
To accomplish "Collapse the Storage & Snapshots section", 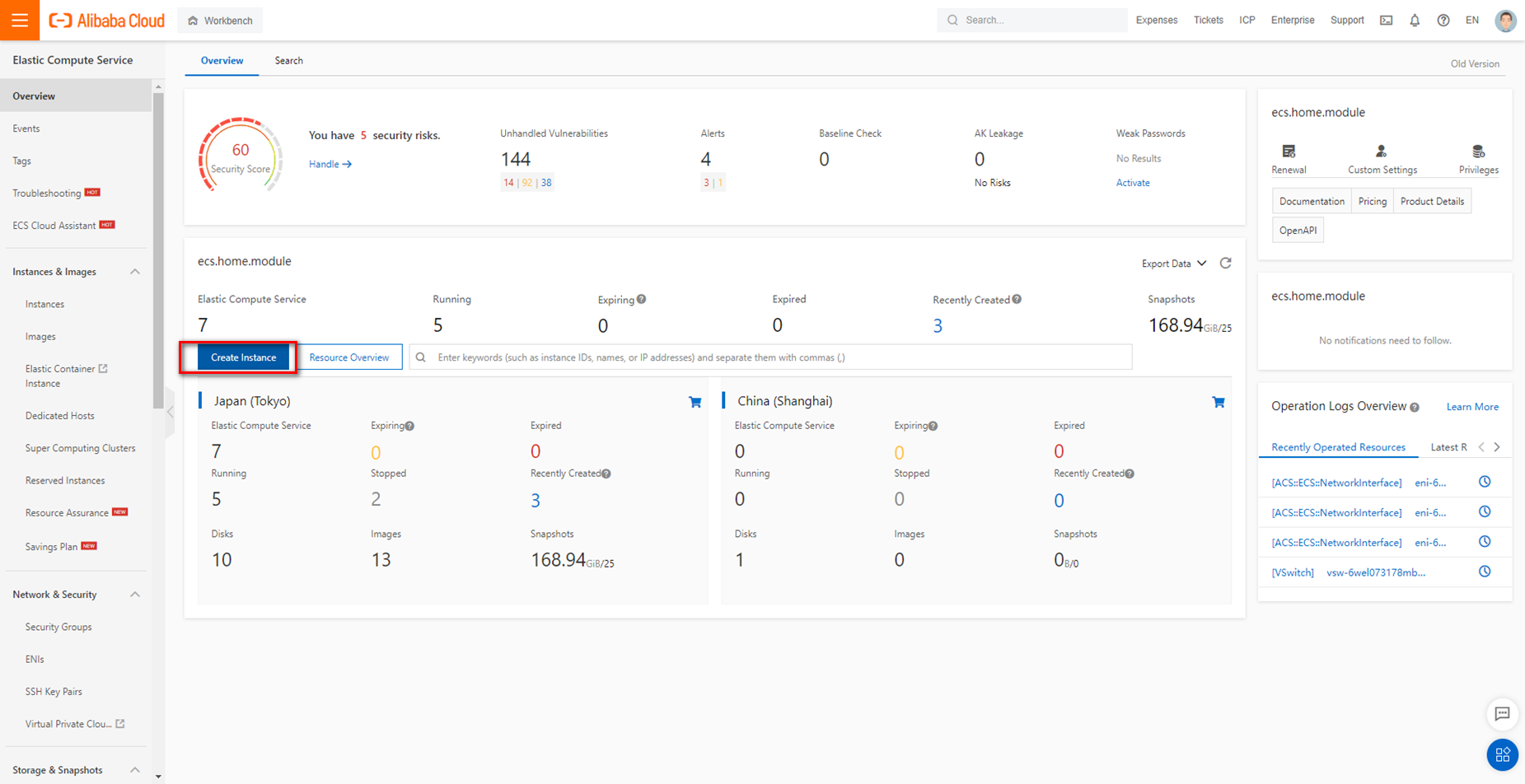I will (135, 770).
